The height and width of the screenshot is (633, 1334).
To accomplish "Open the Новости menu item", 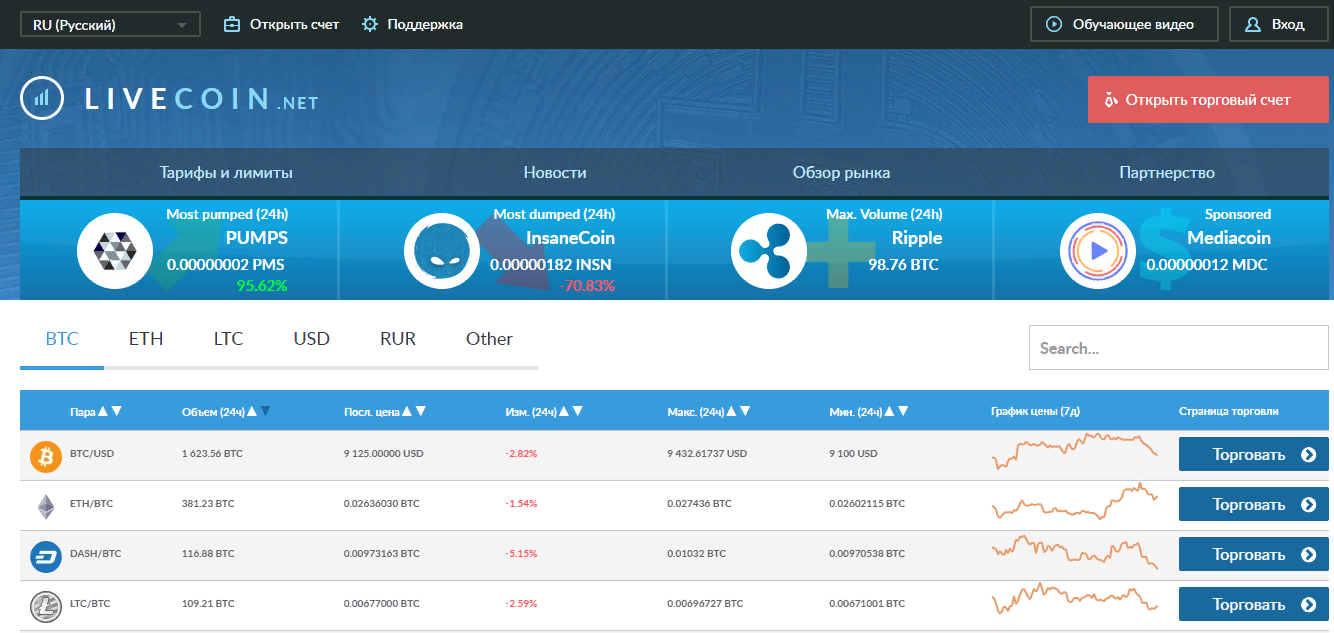I will (x=555, y=173).
